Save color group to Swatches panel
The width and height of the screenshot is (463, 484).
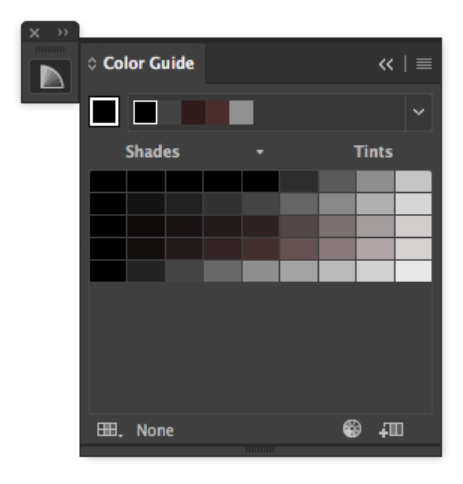(x=391, y=429)
